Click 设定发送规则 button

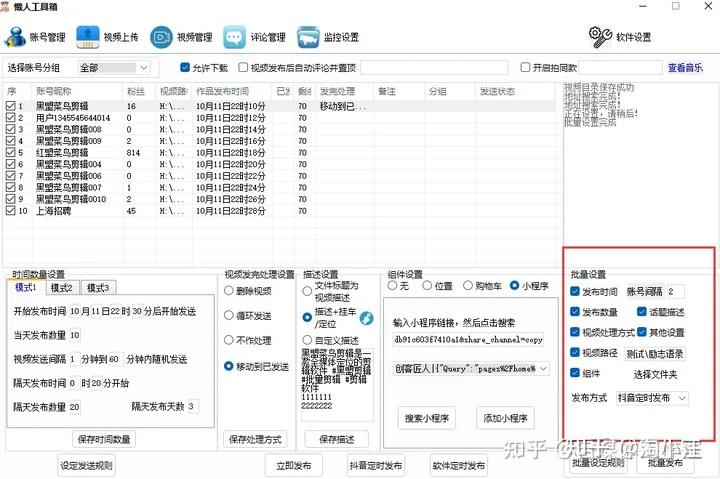86,466
